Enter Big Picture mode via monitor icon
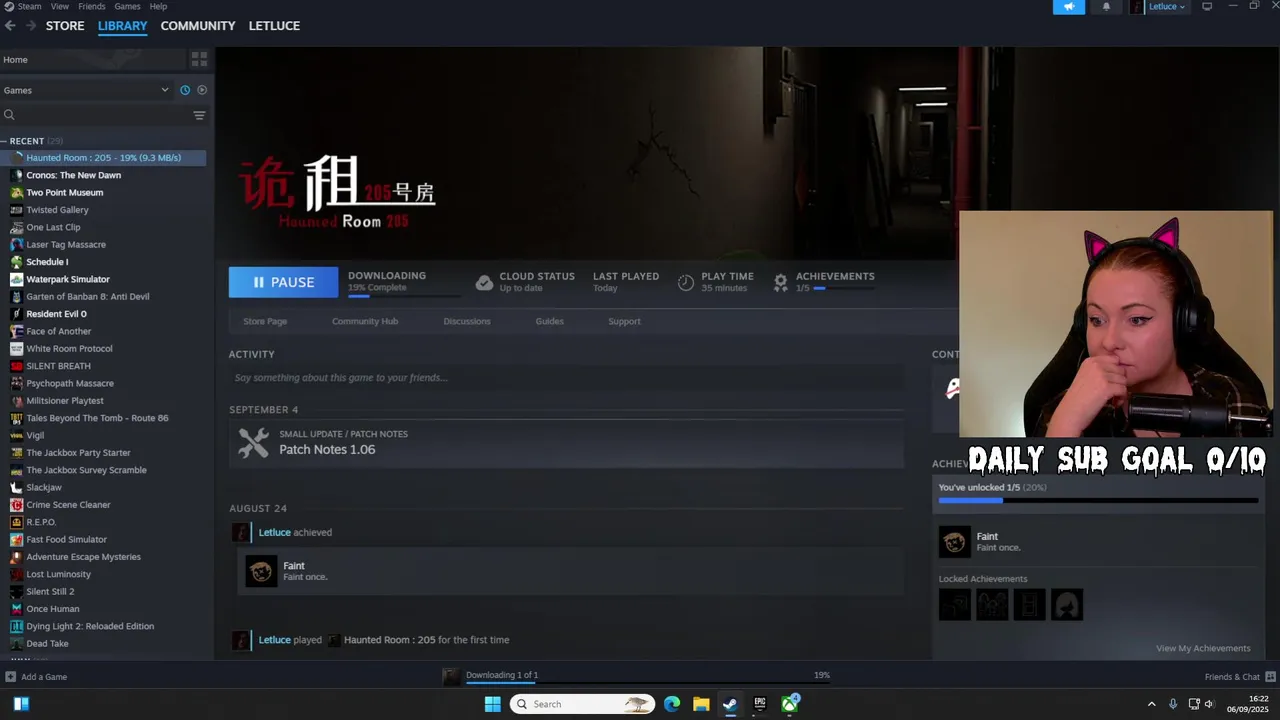 (1207, 6)
